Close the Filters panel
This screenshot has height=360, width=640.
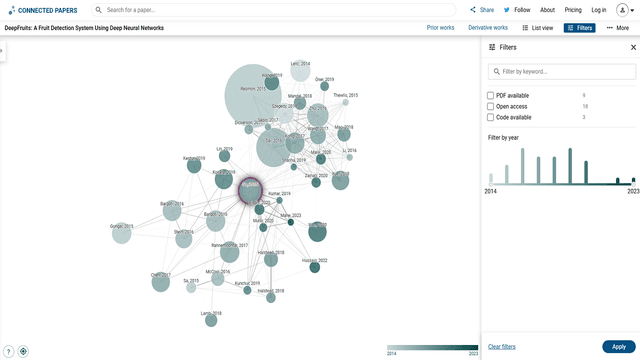click(633, 47)
